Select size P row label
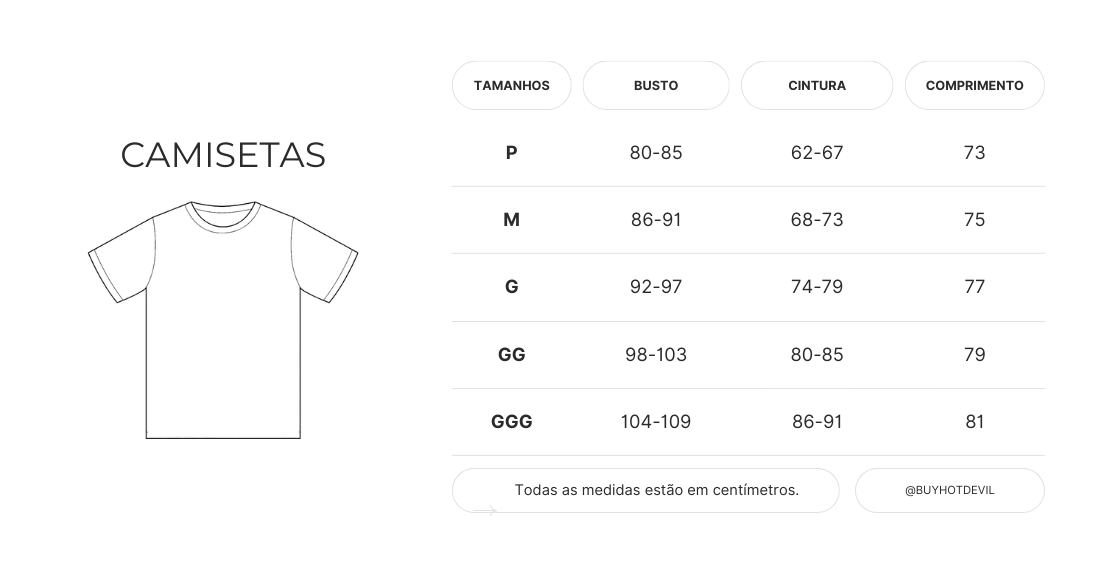 tap(512, 153)
